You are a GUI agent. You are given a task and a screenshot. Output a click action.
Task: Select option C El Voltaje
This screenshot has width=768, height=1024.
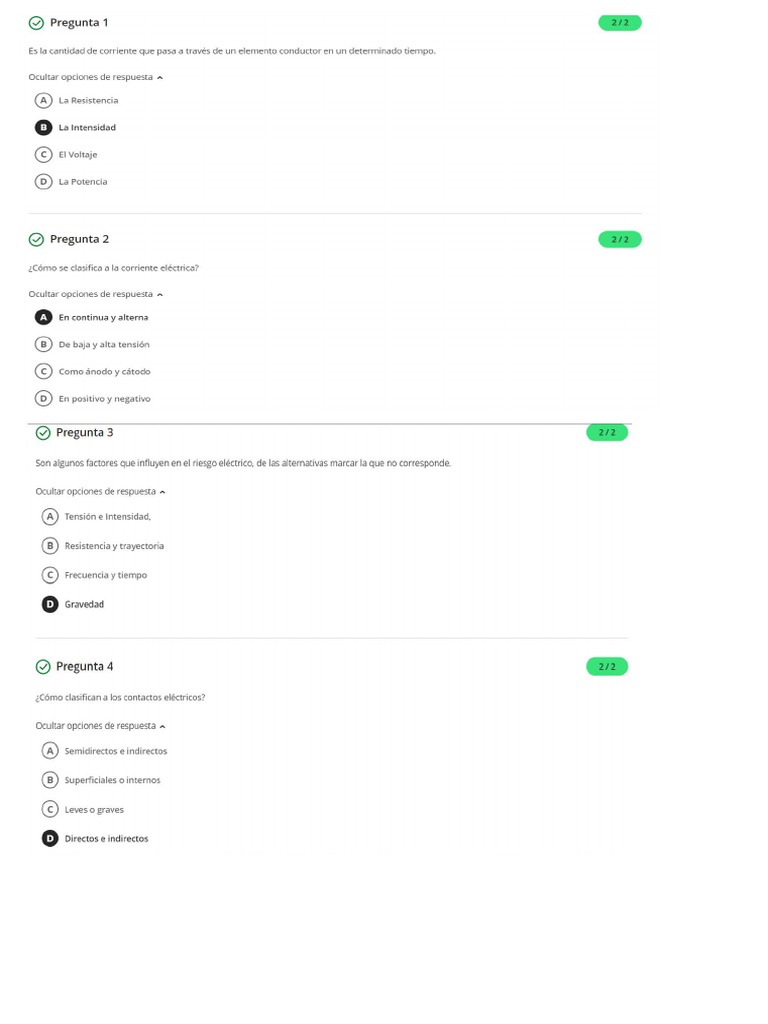(x=66, y=155)
